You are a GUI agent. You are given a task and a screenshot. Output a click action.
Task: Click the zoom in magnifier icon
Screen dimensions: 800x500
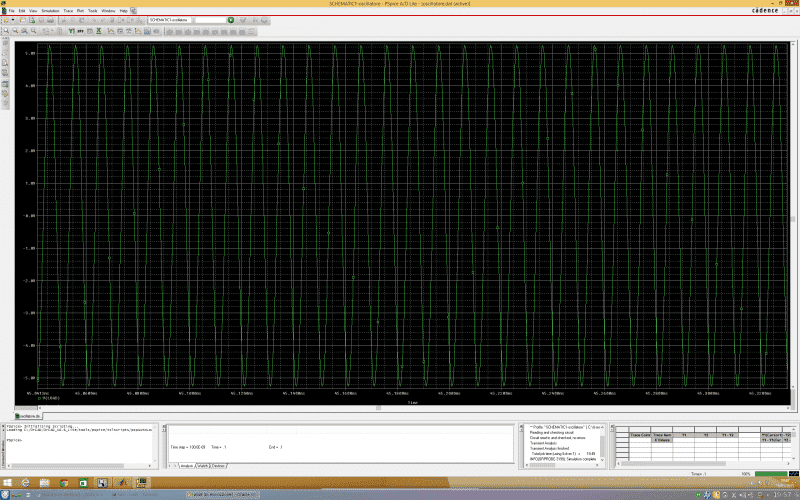[x=5, y=31]
